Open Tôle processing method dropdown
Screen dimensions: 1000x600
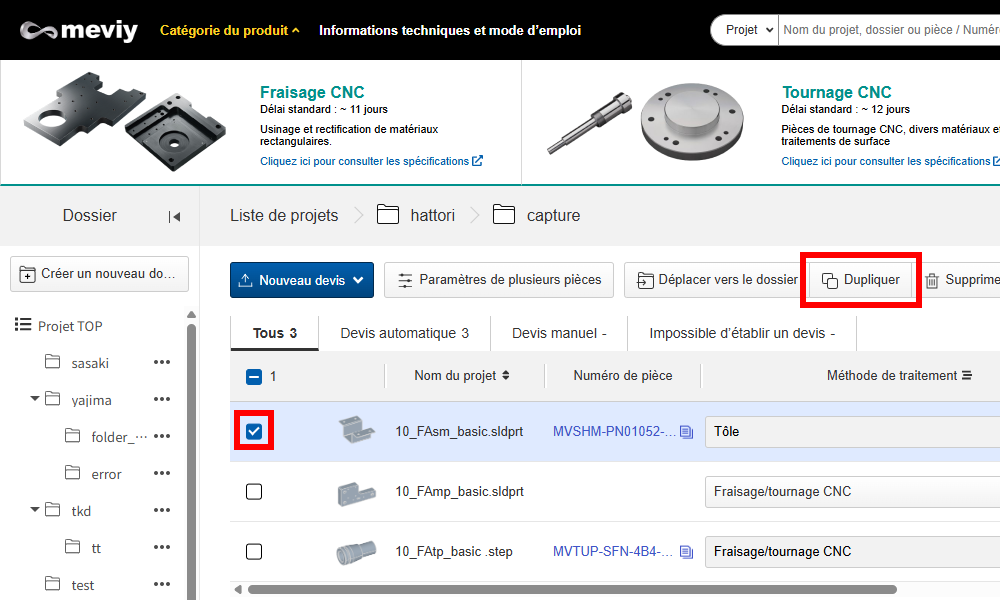pos(850,432)
